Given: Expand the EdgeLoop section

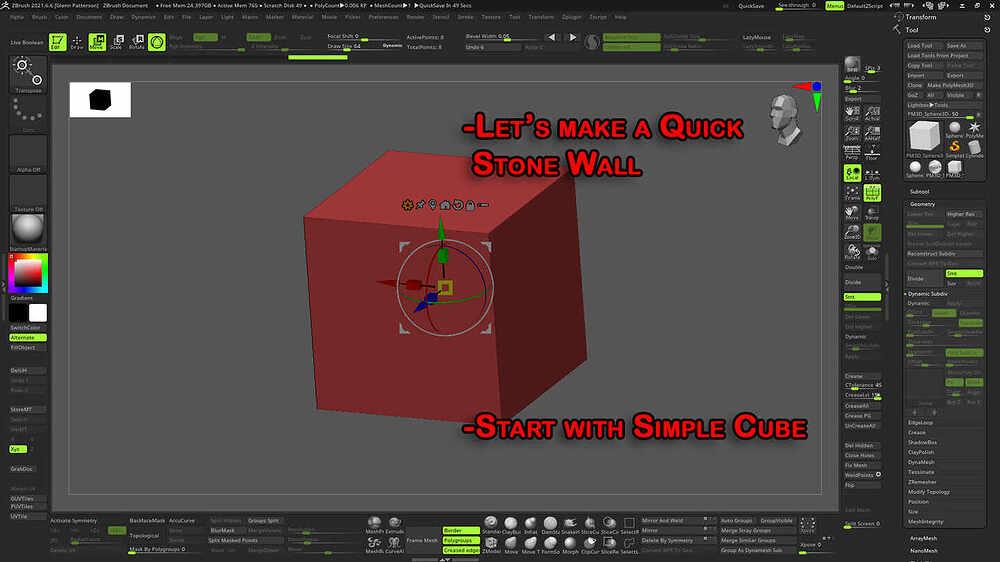Looking at the screenshot, I should pos(920,422).
